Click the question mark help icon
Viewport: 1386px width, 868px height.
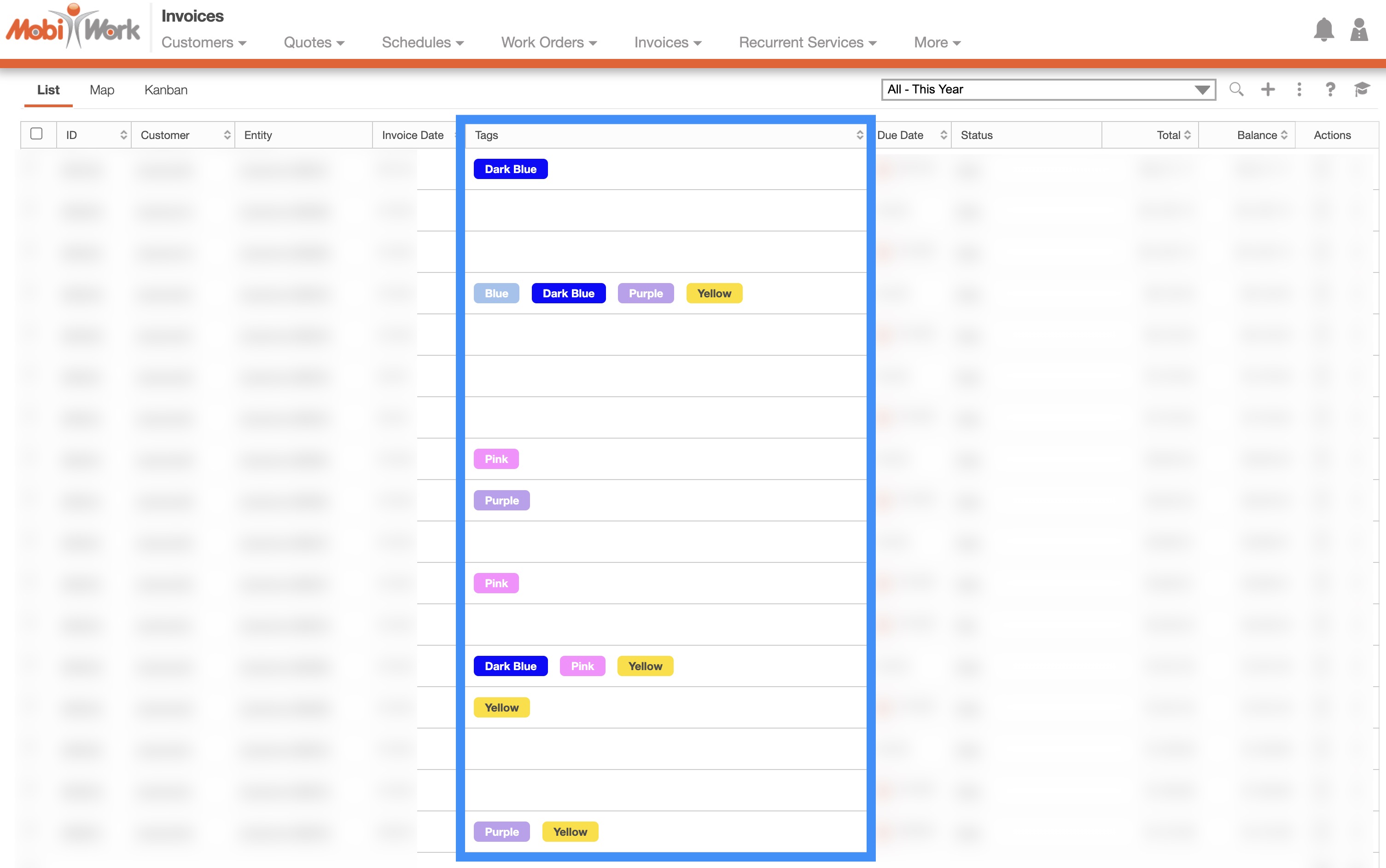1330,90
